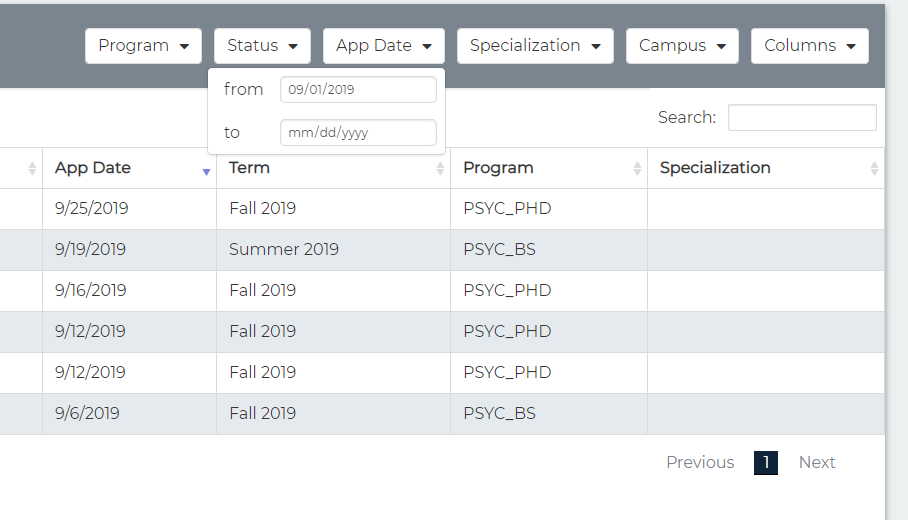Open the Specialization filter dropdown
908x520 pixels.
[x=535, y=46]
